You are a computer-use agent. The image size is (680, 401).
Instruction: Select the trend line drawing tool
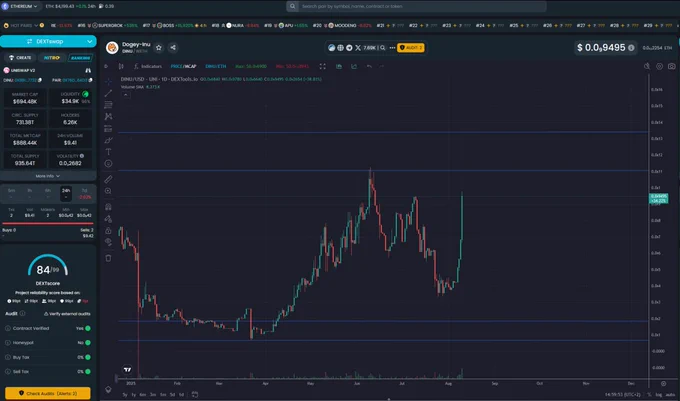tap(108, 93)
